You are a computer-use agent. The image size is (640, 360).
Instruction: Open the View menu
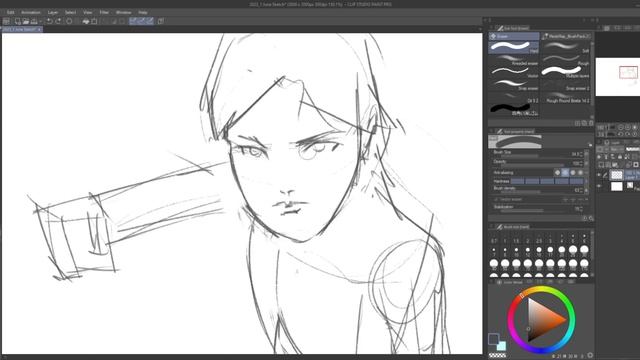coord(87,13)
